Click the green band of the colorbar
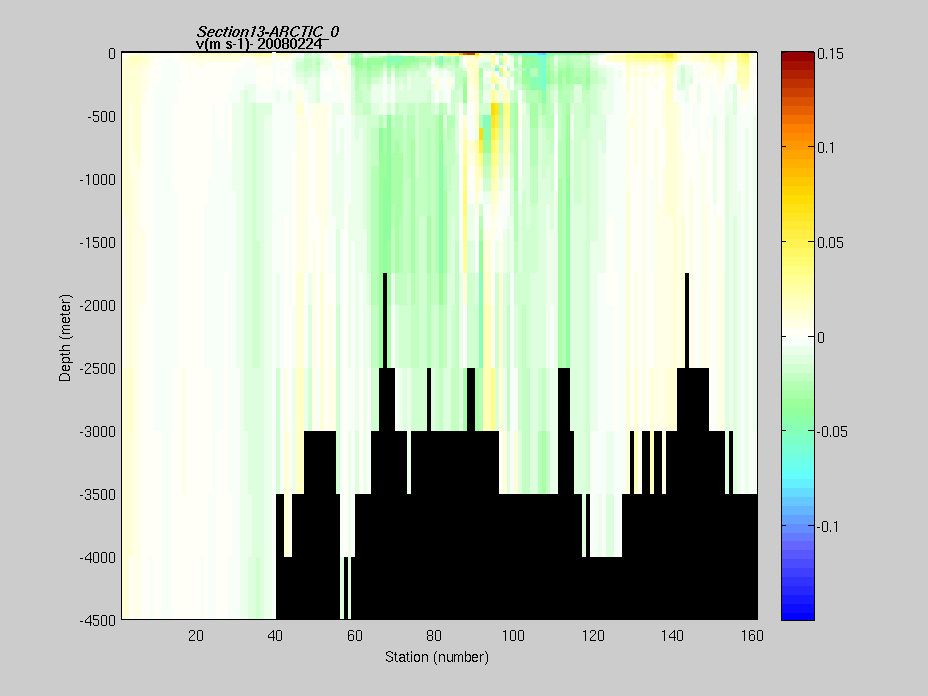 [x=798, y=414]
